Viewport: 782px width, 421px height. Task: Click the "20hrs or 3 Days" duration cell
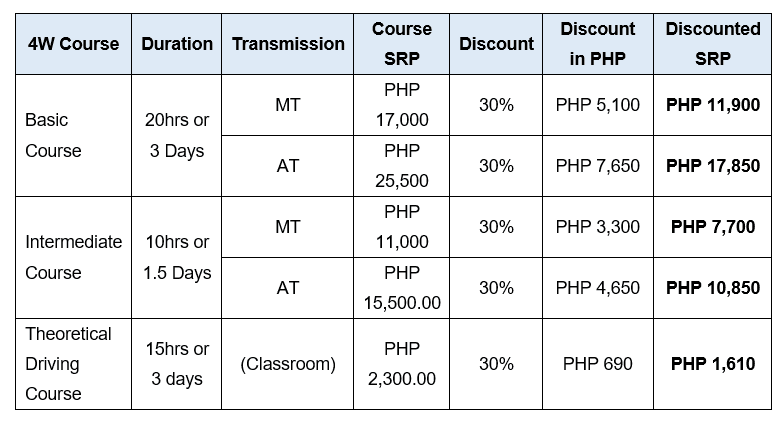pyautogui.click(x=177, y=135)
